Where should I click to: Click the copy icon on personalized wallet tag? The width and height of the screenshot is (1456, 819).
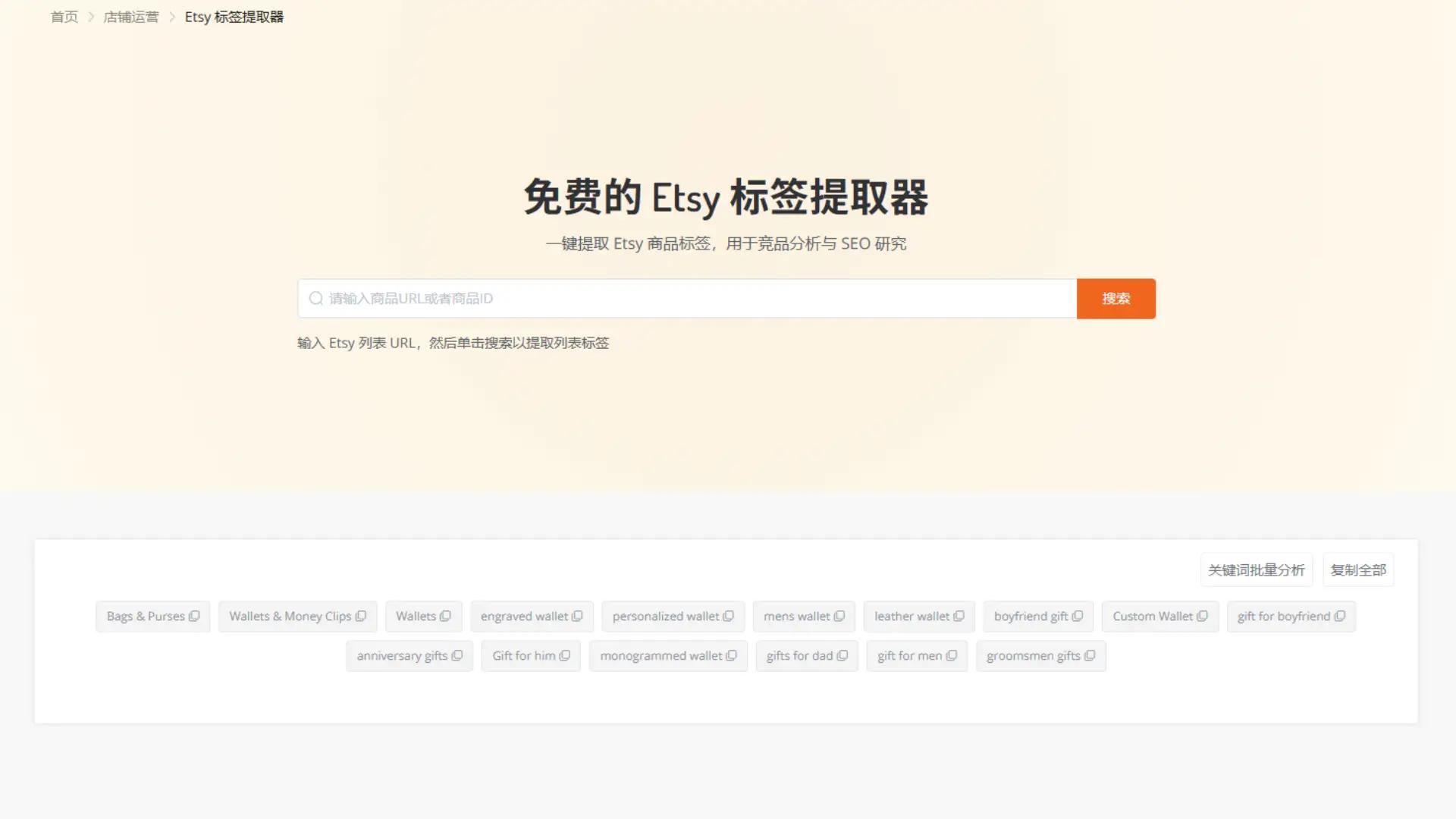728,616
